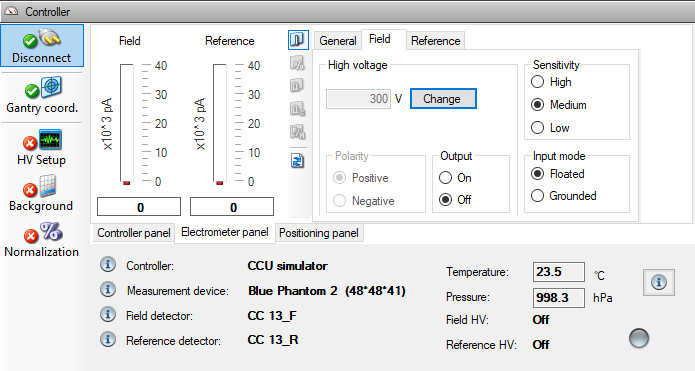
Task: Select the grayed F/R ratio icon
Action: [297, 132]
